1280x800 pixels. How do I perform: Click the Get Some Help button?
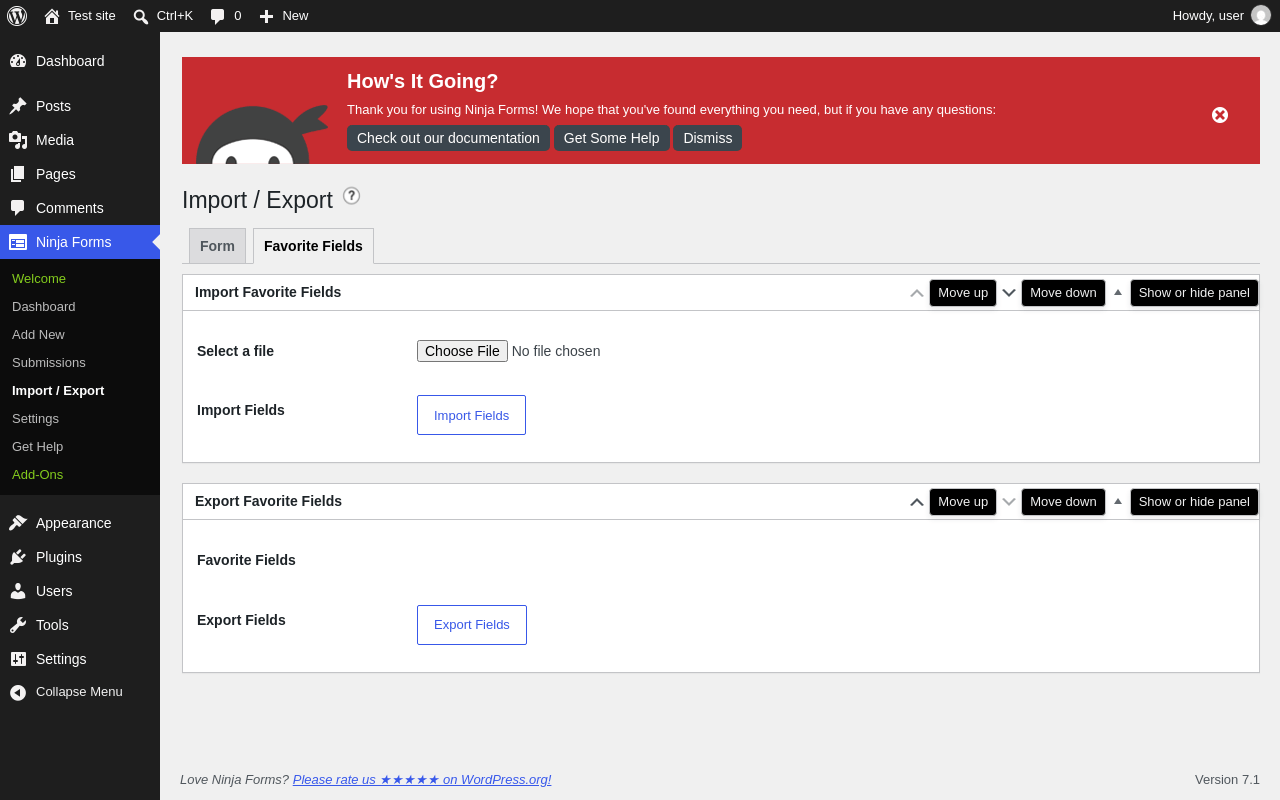tap(612, 138)
